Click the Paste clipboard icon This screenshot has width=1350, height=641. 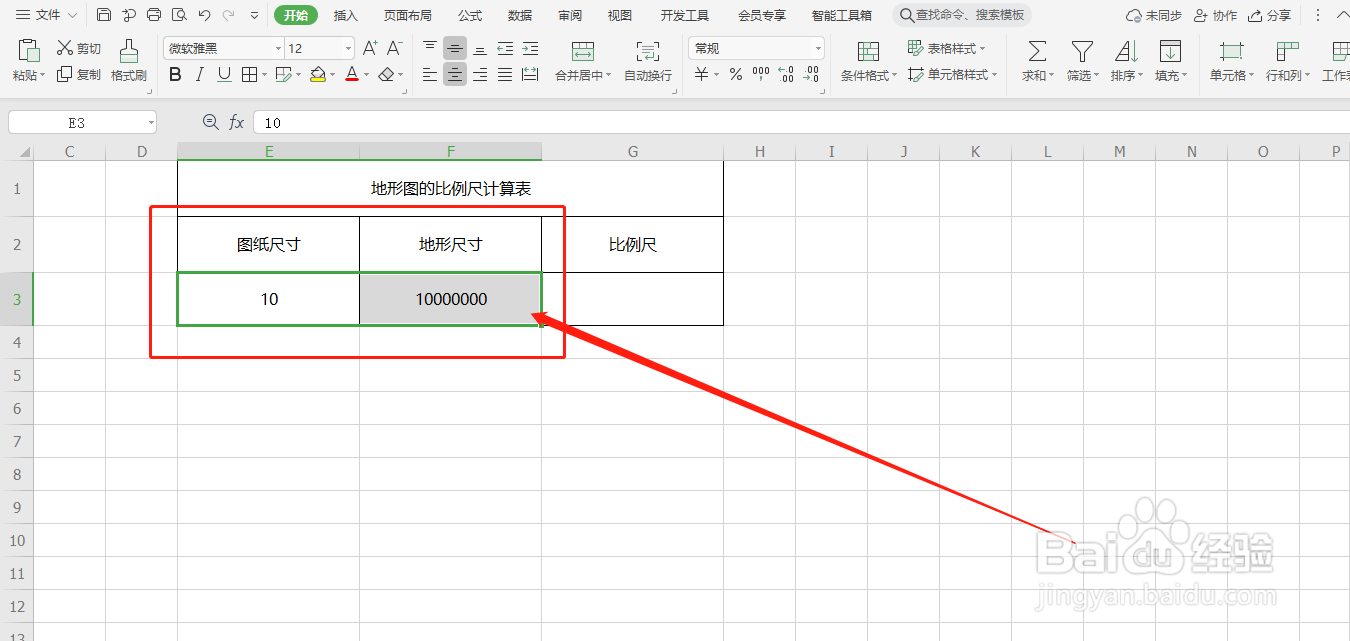tap(29, 50)
